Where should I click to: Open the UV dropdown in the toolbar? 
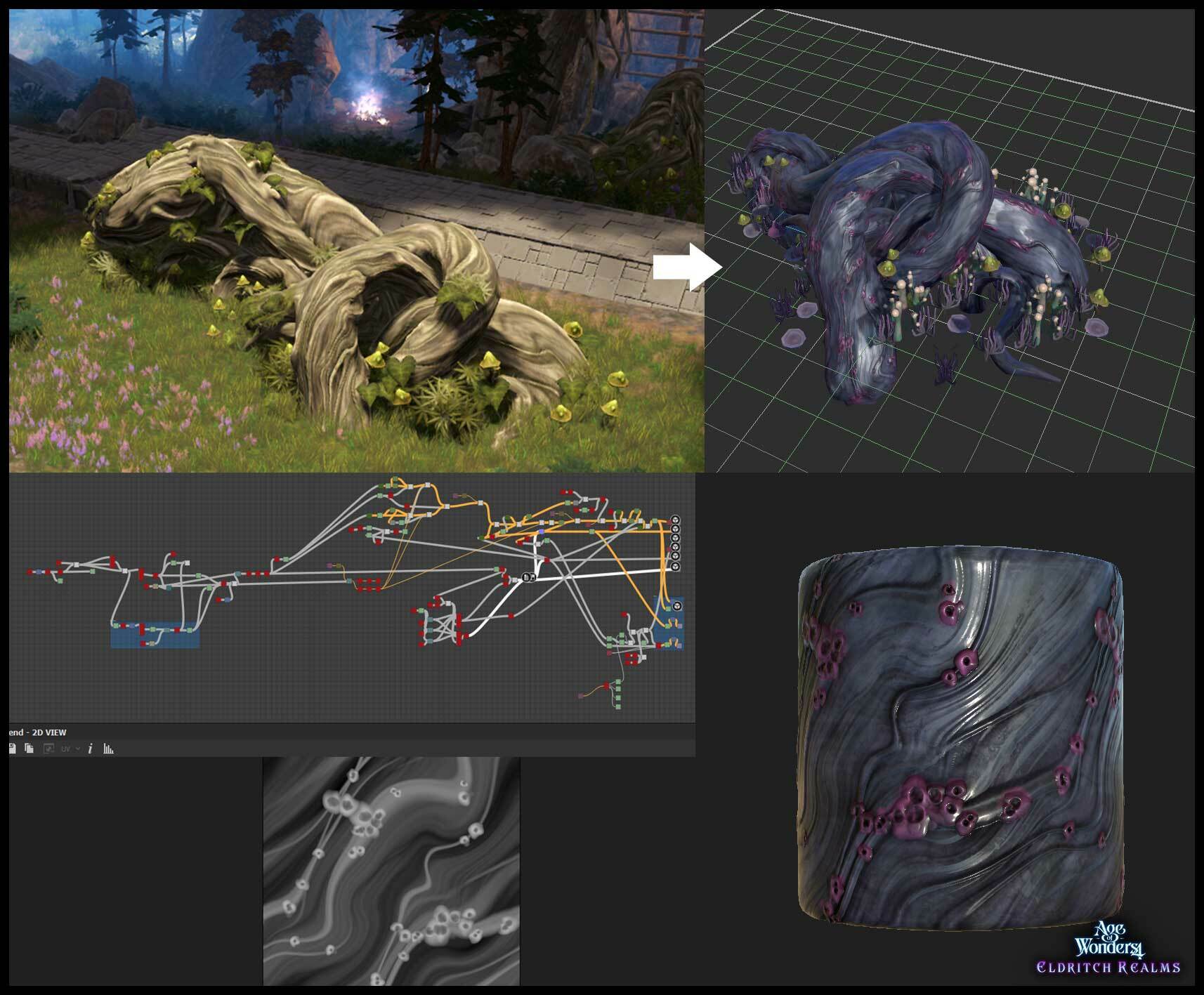coord(67,749)
